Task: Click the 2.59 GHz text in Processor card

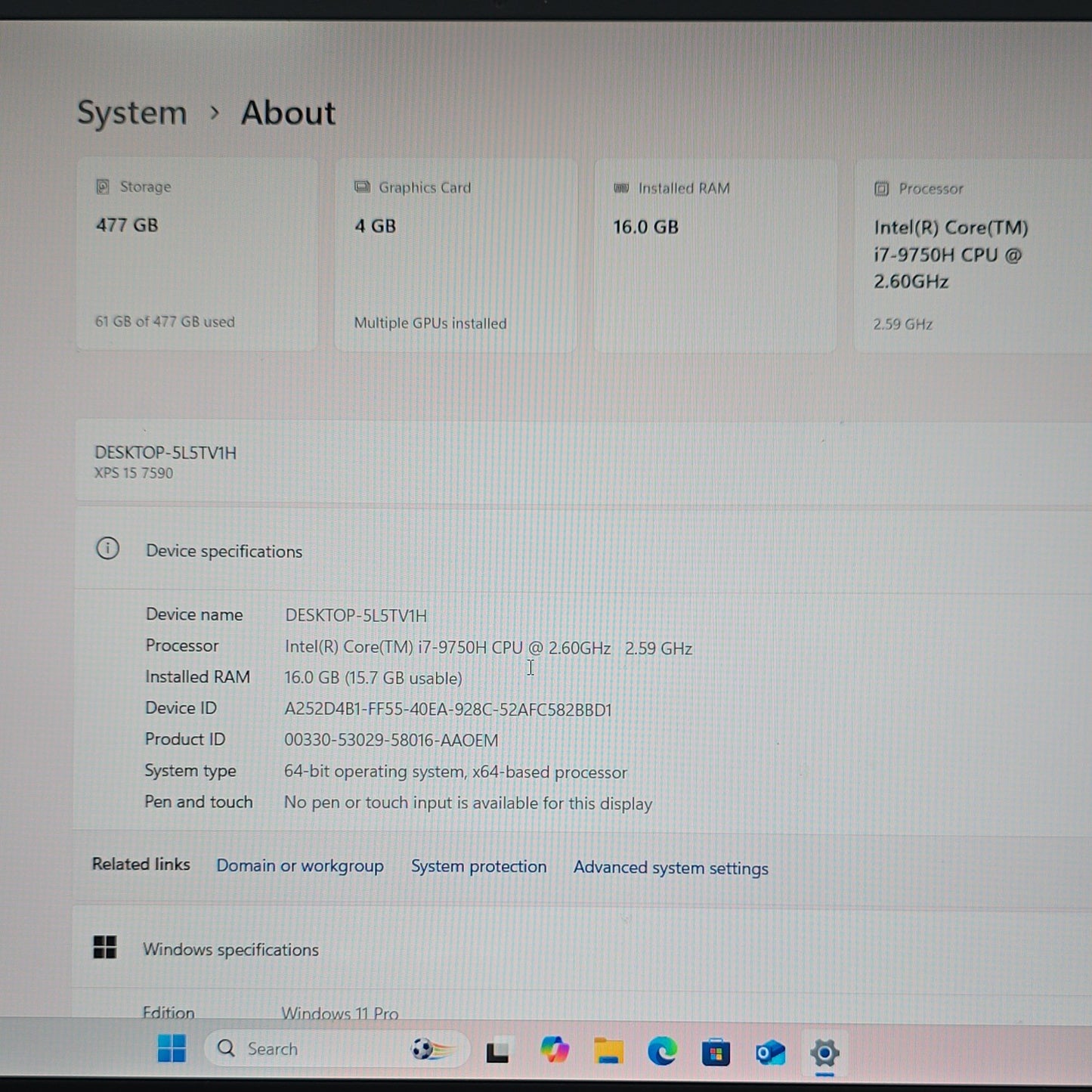Action: (903, 324)
